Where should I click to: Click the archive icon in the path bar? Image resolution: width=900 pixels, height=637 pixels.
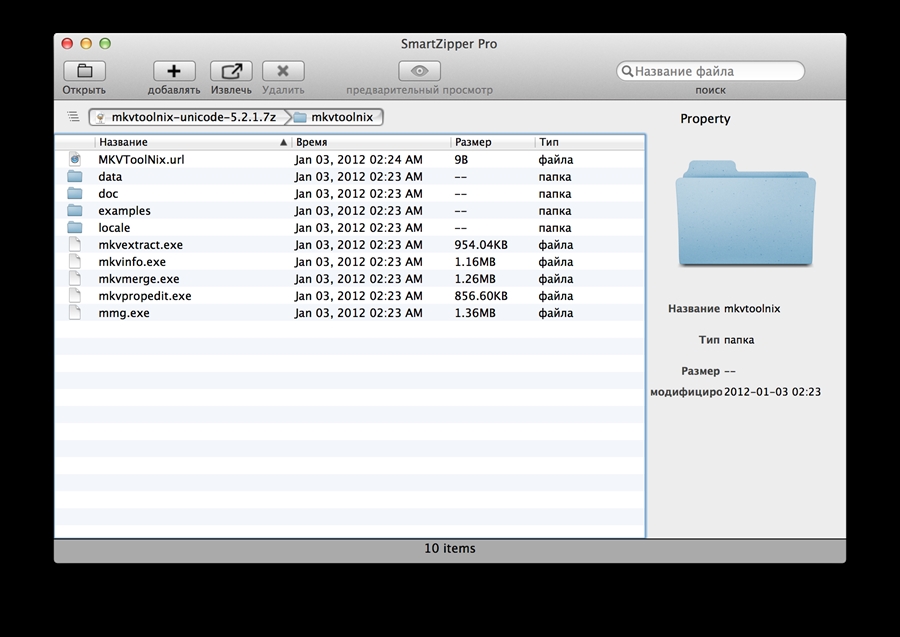(100, 118)
